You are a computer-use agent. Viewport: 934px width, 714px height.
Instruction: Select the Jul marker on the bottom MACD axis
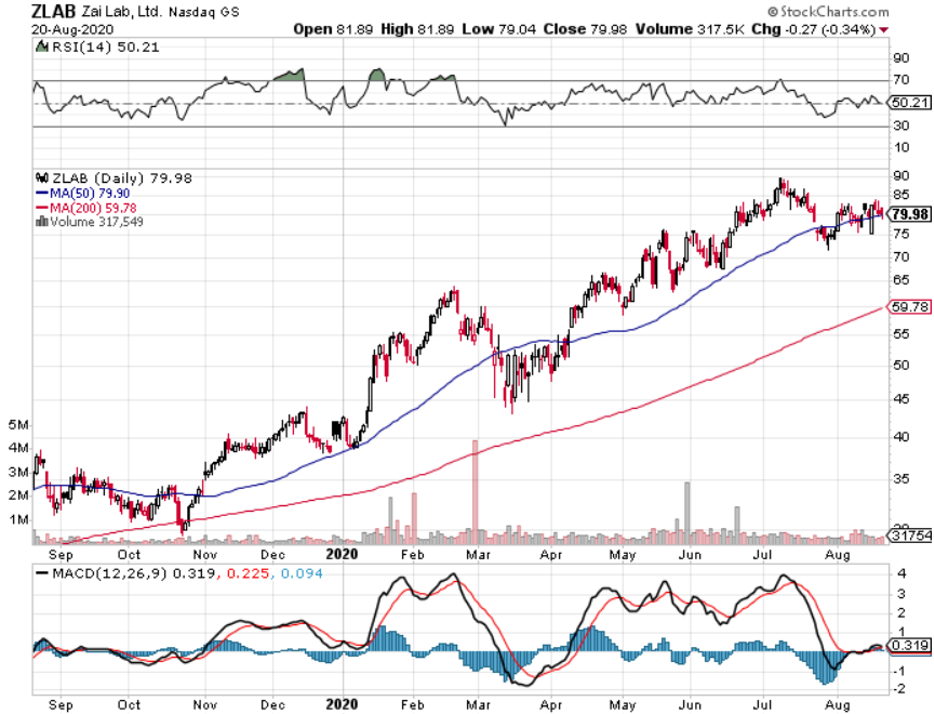pos(760,702)
